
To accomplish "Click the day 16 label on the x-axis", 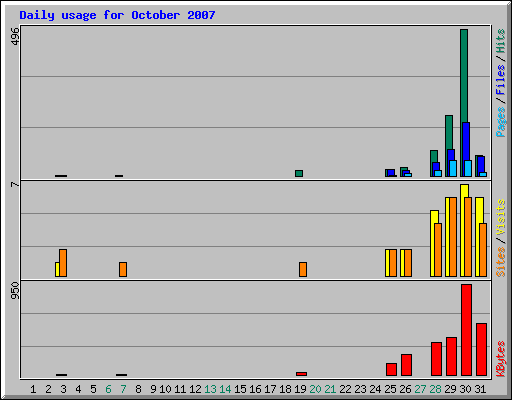I will 255,389.
